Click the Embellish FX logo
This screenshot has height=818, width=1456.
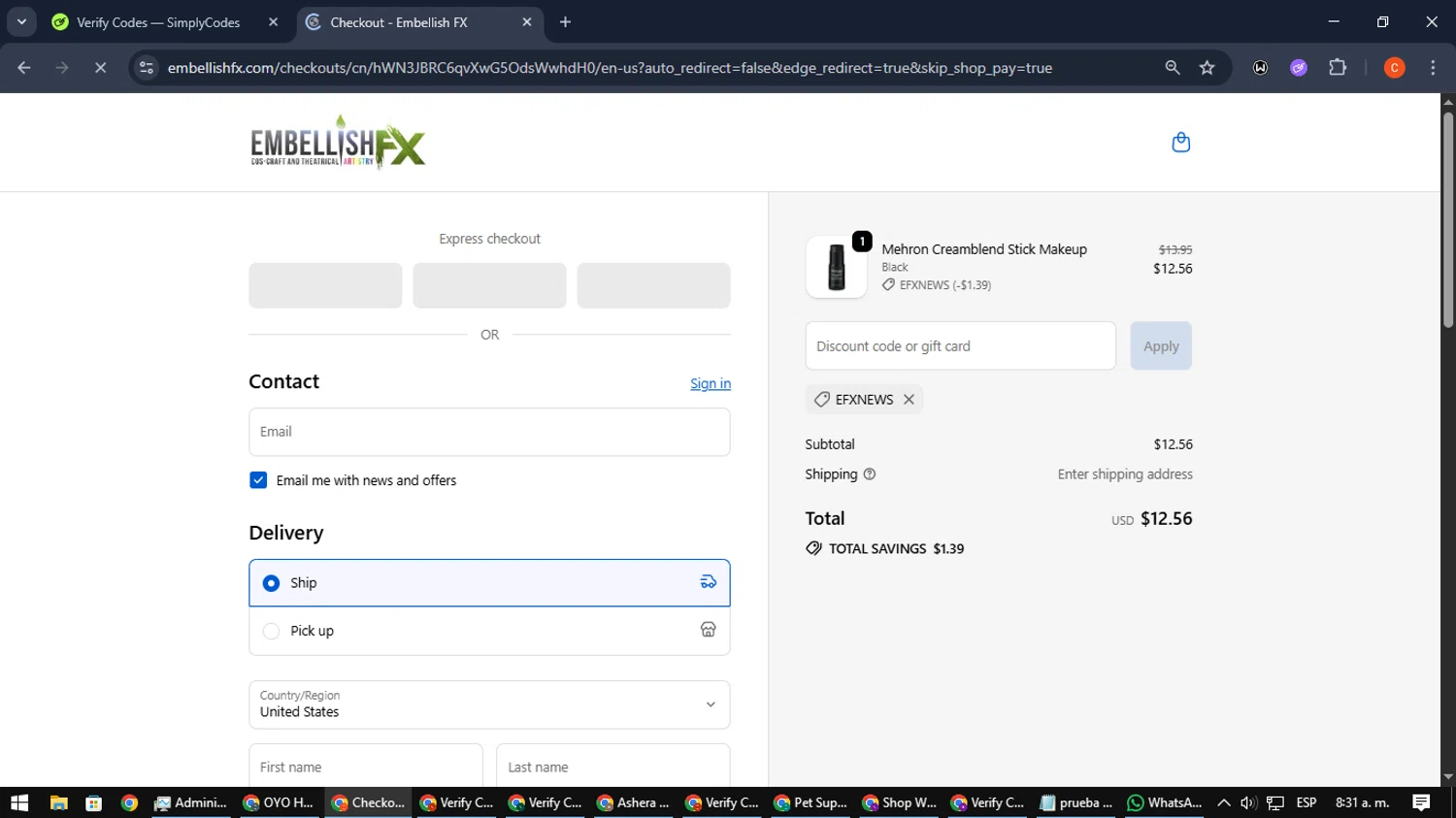pyautogui.click(x=338, y=143)
